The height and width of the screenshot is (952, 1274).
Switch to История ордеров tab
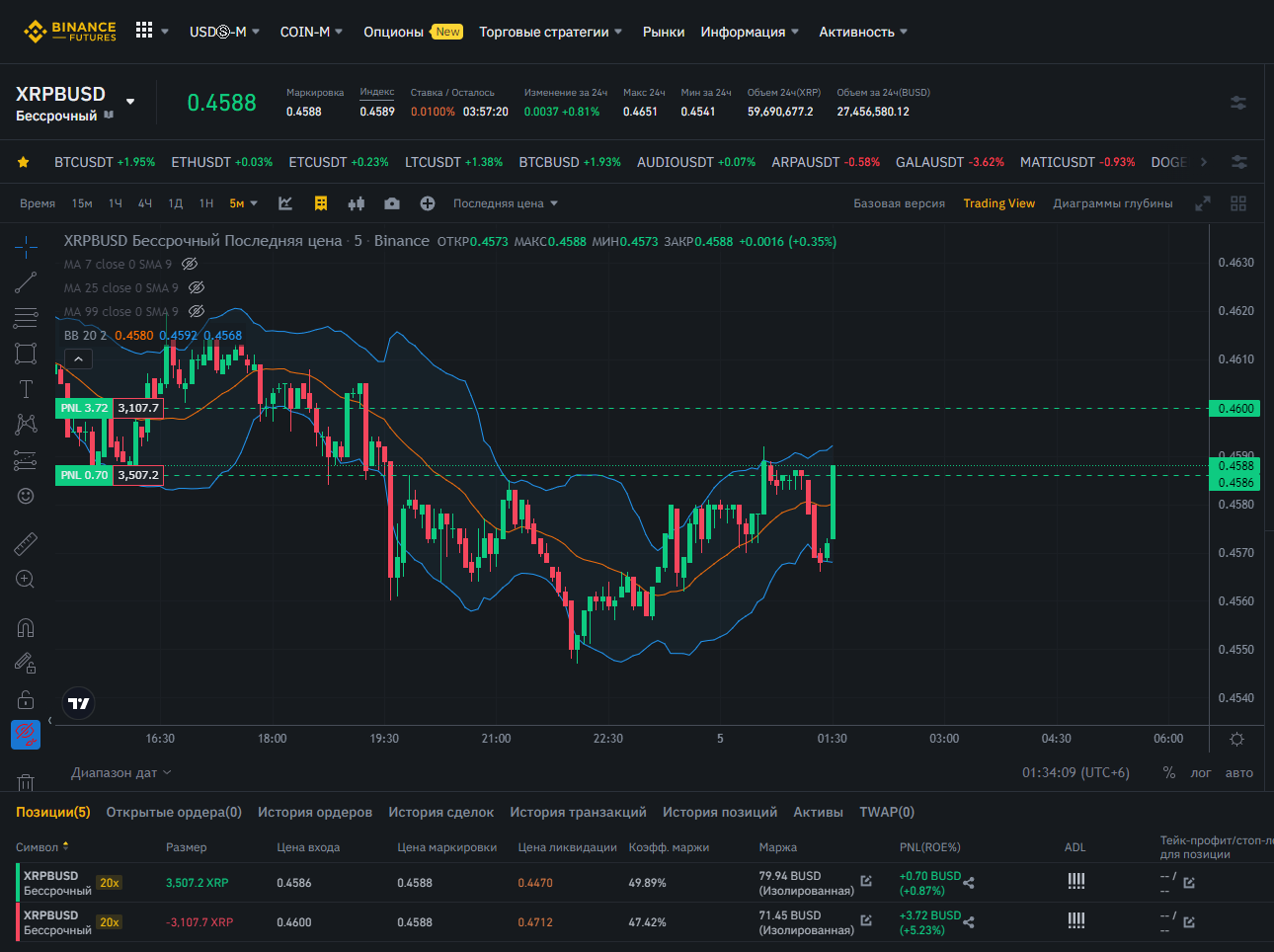point(315,812)
